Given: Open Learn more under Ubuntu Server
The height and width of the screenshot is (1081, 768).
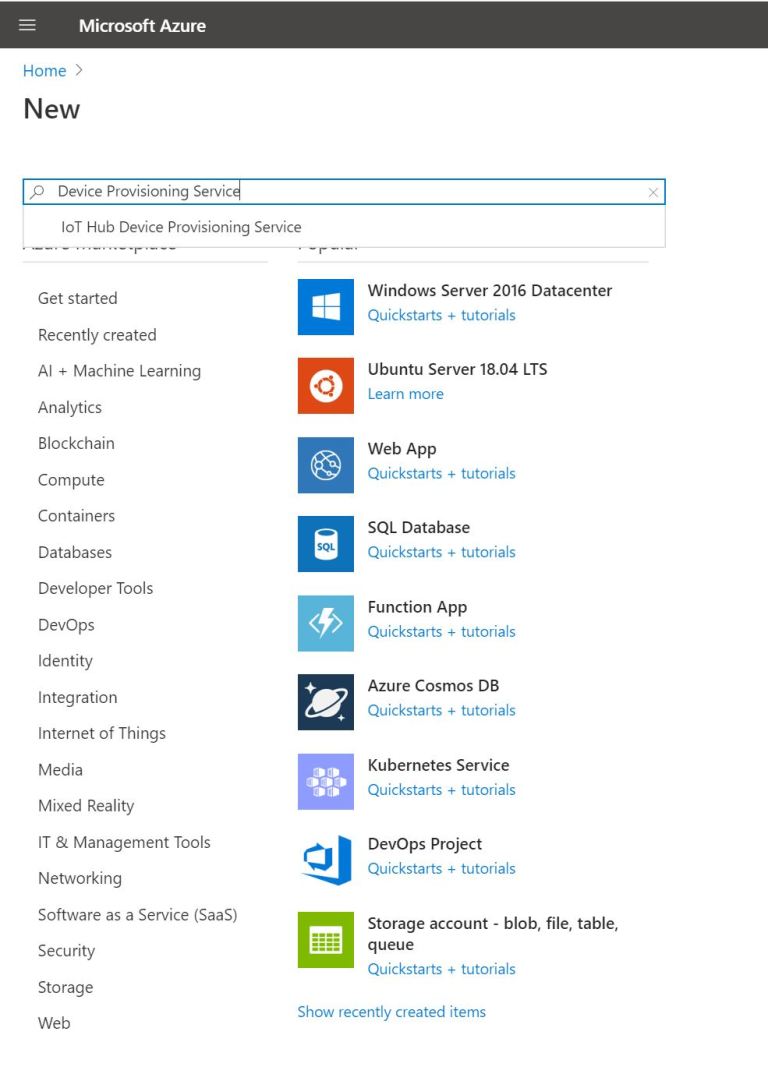Looking at the screenshot, I should (x=405, y=394).
